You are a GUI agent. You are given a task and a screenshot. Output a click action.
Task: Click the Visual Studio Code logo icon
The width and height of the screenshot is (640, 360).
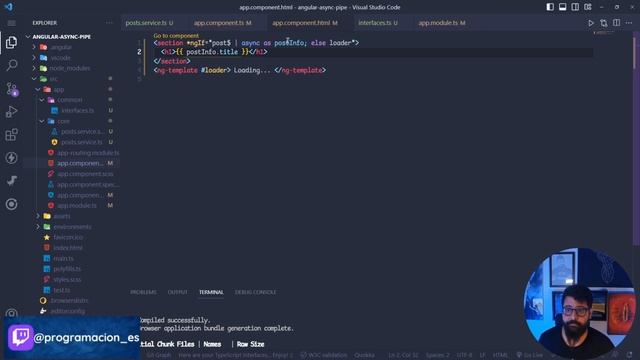point(8,7)
